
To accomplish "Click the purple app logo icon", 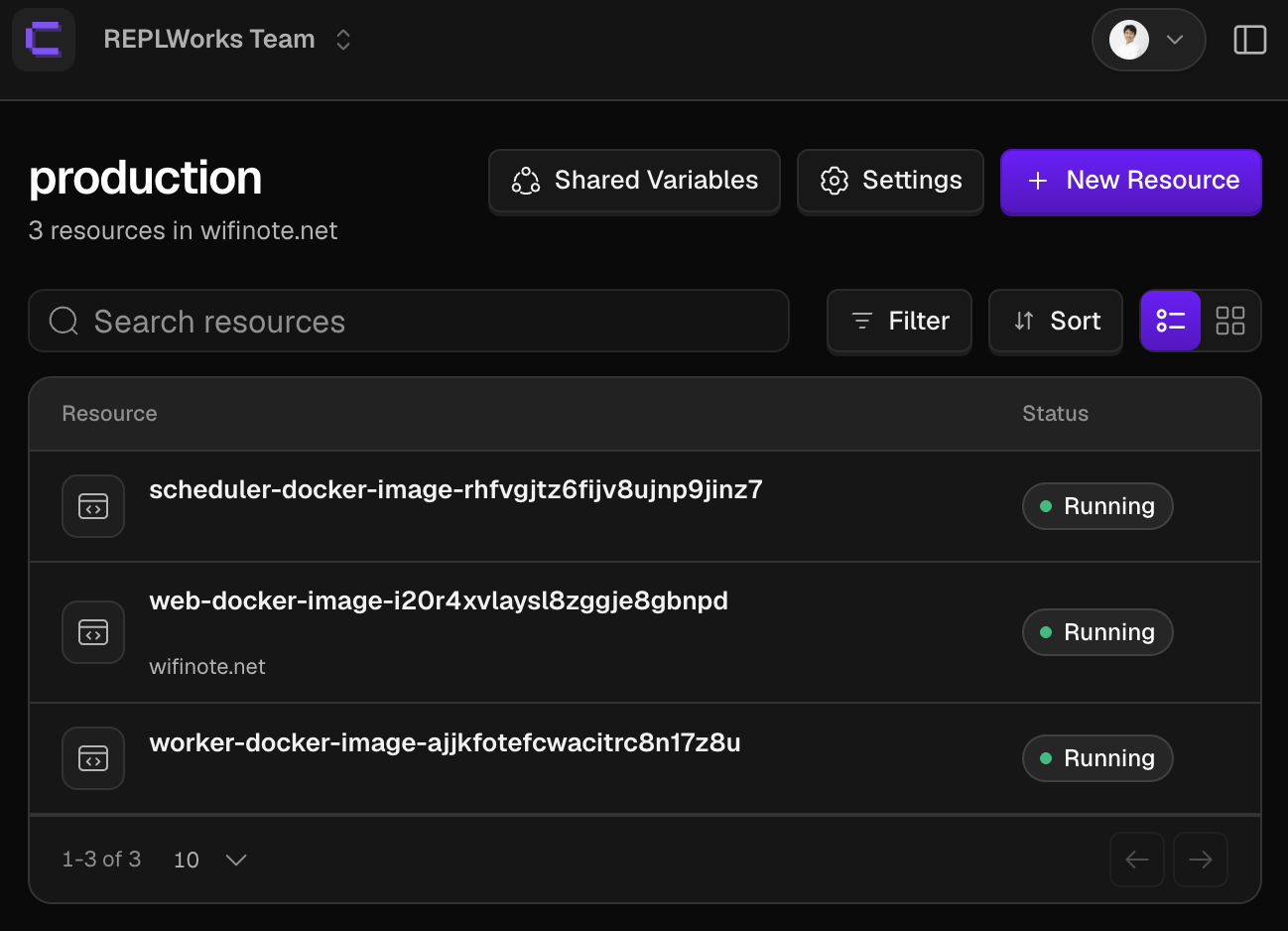I will [x=44, y=40].
